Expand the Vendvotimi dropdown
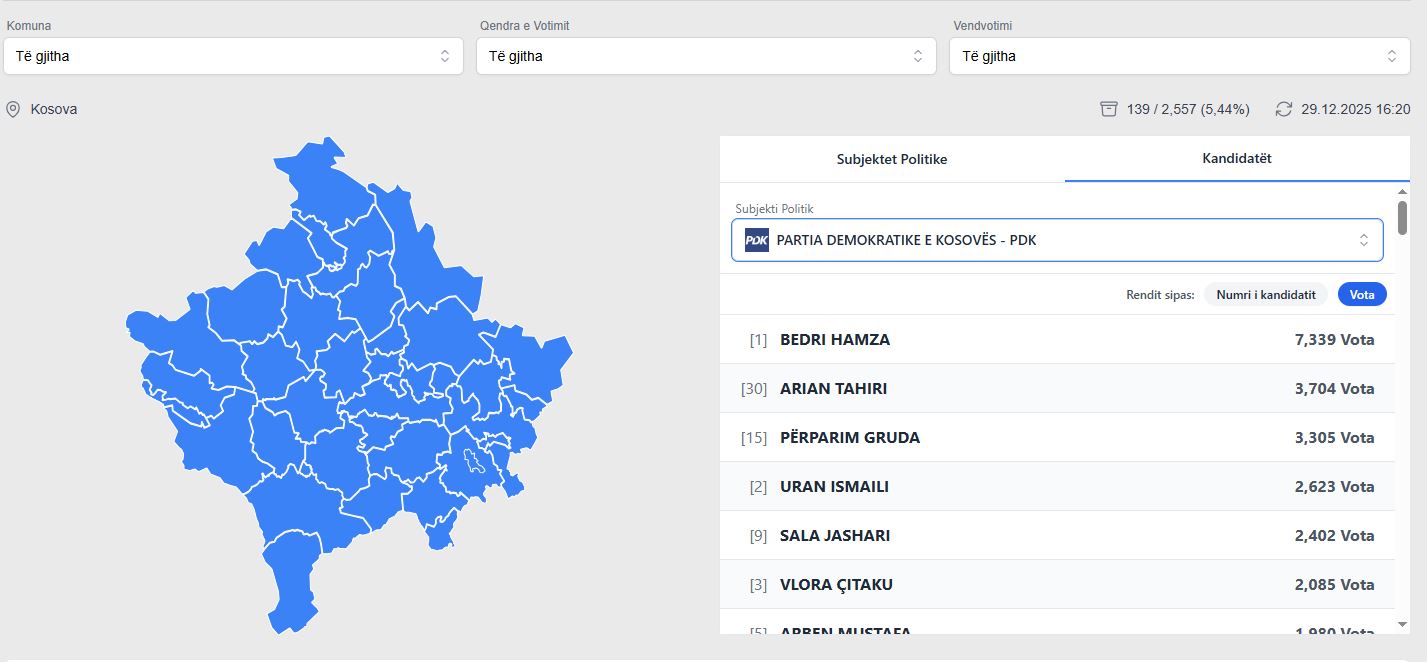 [1179, 56]
